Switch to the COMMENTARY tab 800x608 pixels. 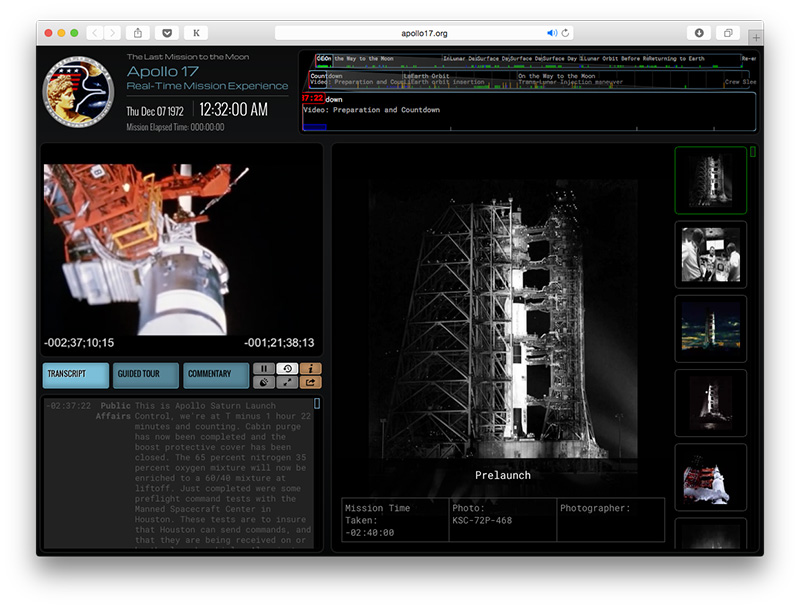tap(216, 375)
